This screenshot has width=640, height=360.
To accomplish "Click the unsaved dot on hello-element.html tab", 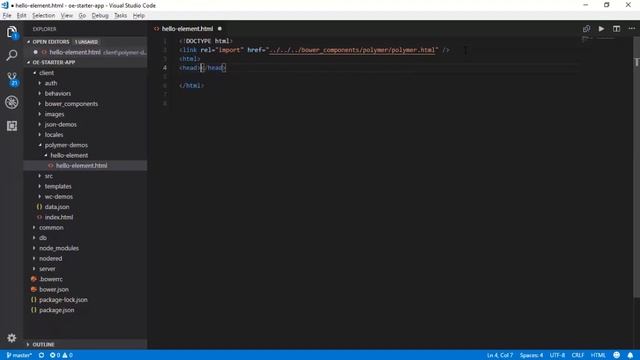I will pyautogui.click(x=220, y=29).
